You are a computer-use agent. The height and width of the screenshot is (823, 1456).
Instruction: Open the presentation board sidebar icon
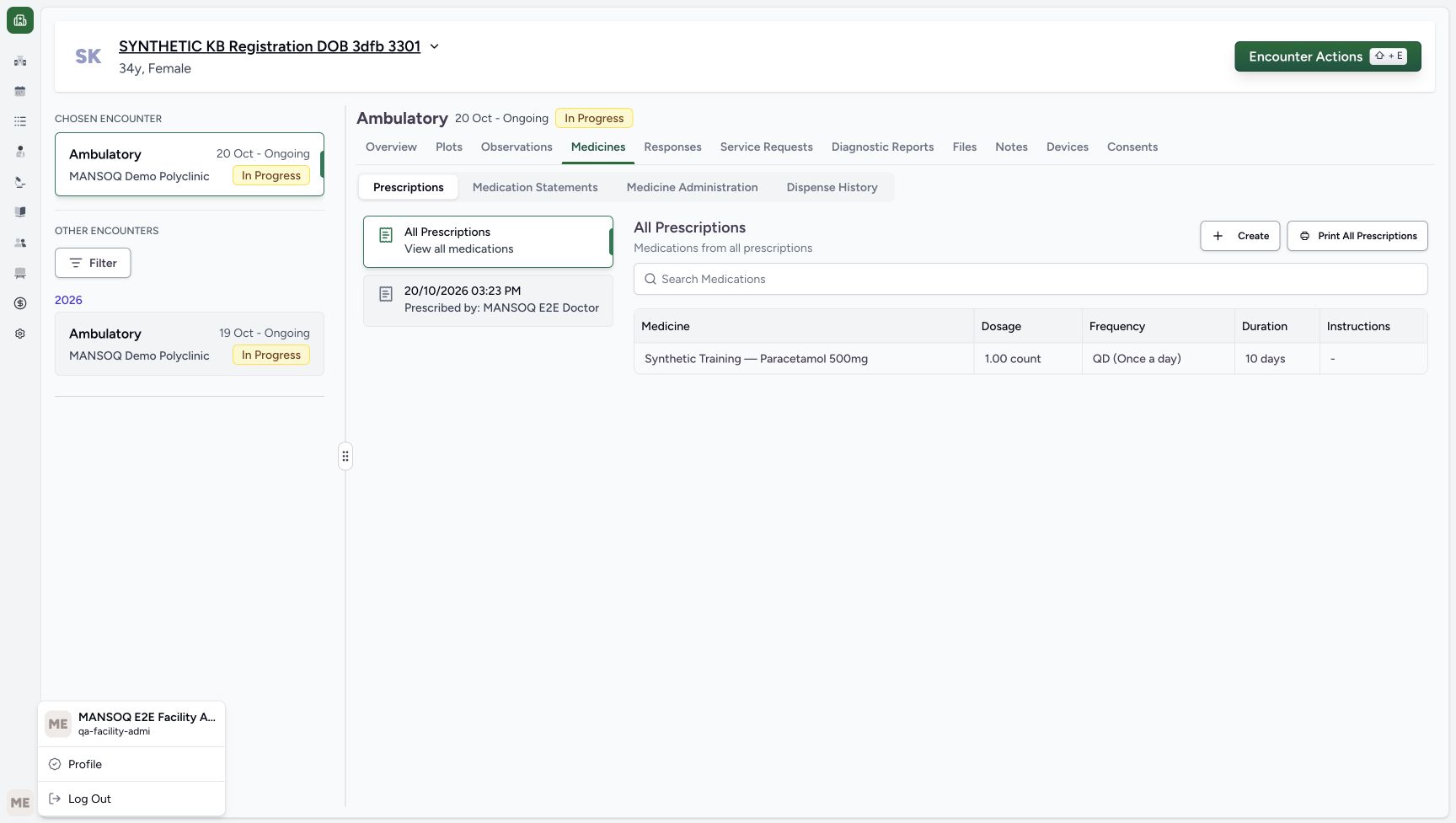tap(20, 273)
